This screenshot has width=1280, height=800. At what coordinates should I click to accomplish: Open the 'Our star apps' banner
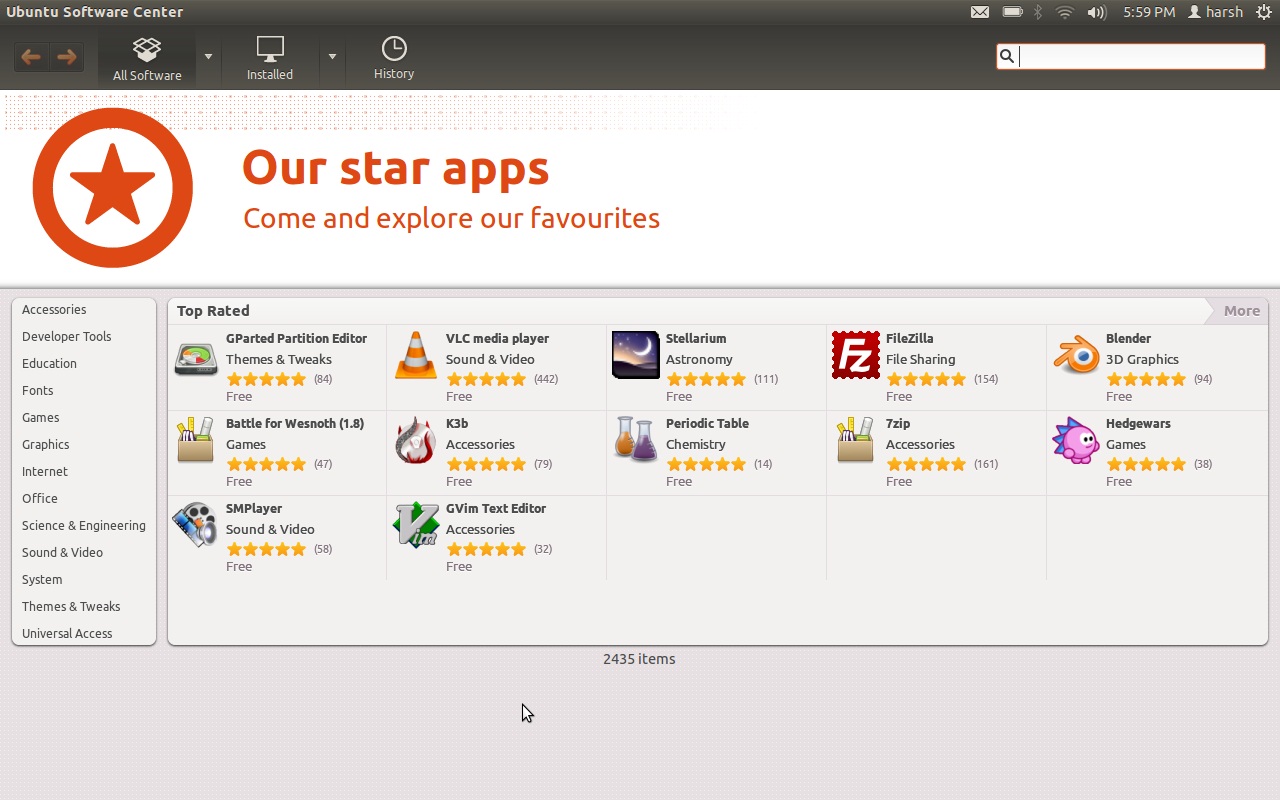tap(640, 188)
